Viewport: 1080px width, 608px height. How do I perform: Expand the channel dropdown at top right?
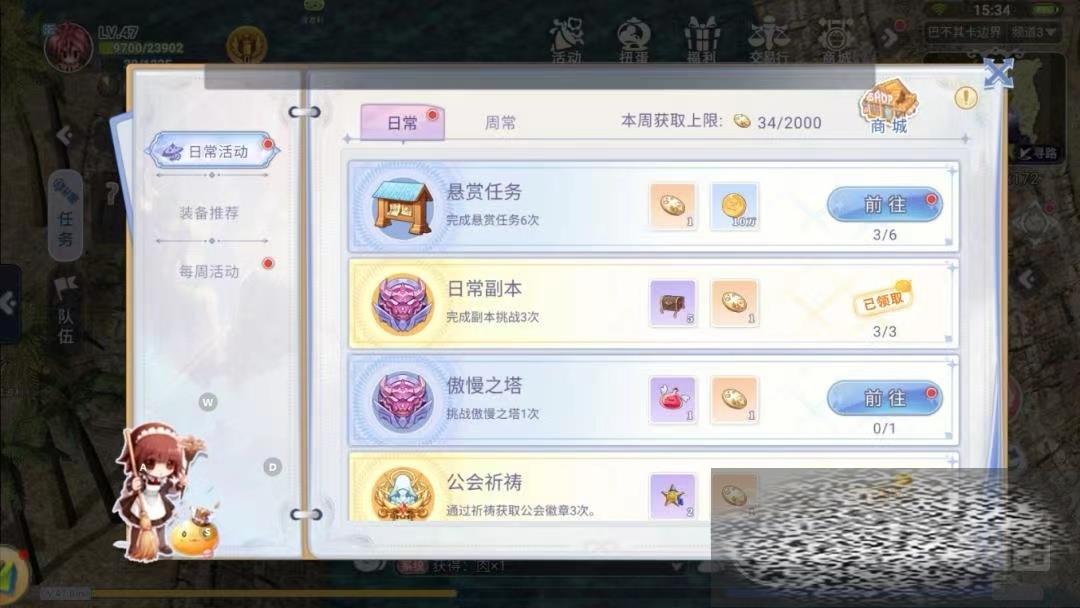click(1033, 32)
